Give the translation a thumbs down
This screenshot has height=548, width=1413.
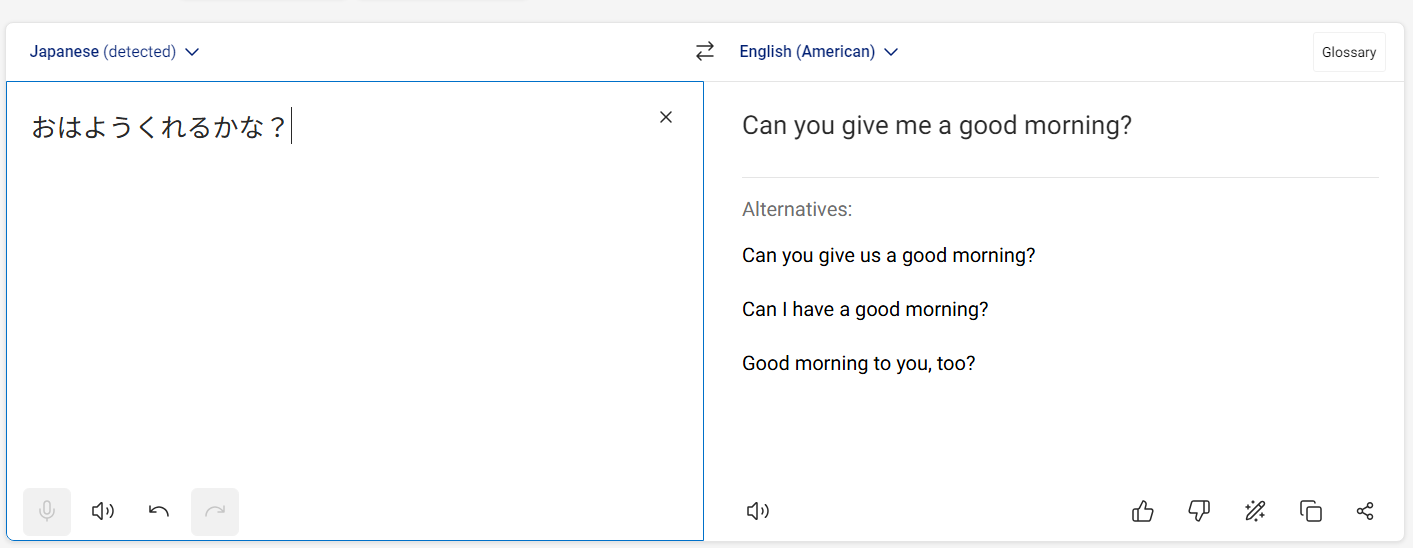click(1198, 512)
